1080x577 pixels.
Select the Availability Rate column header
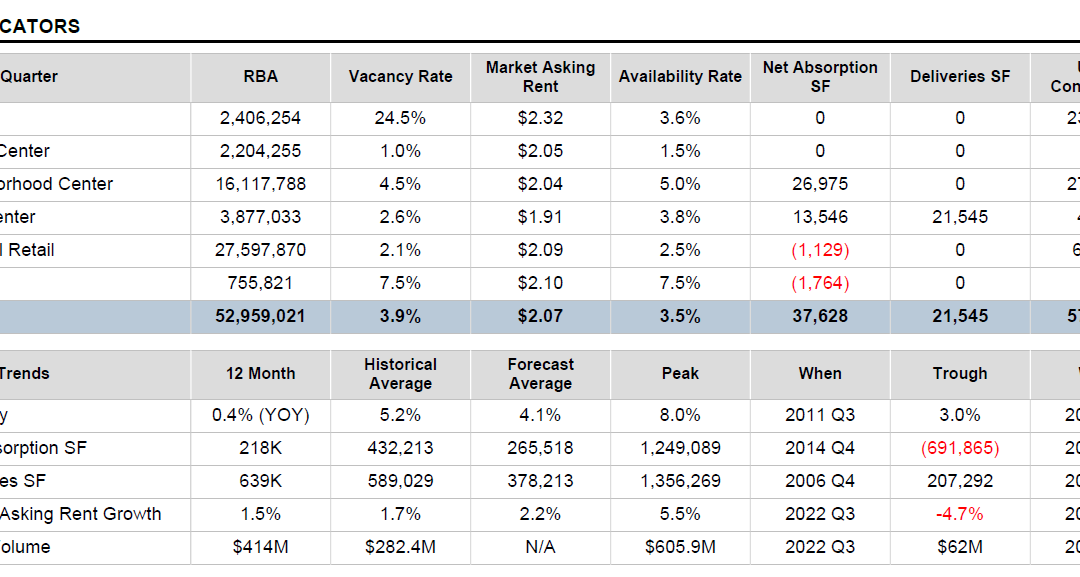[x=680, y=77]
